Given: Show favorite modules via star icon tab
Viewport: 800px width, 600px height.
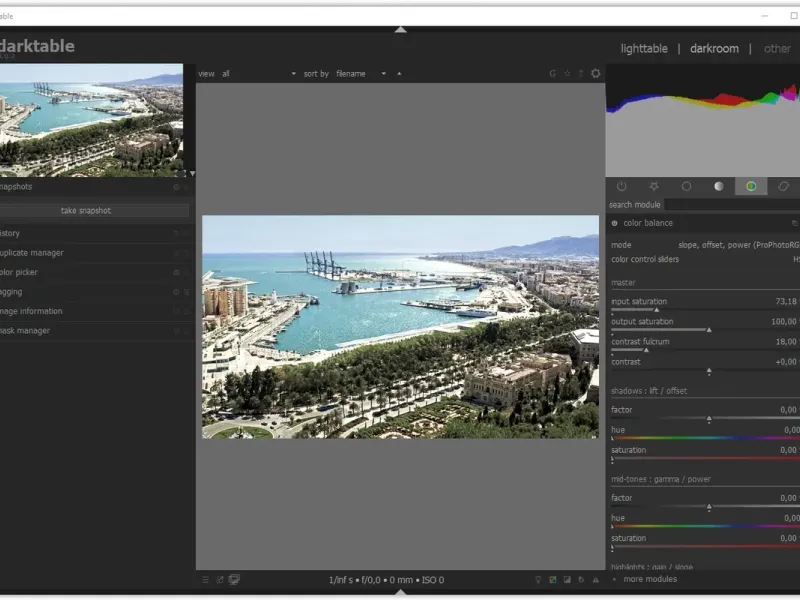Looking at the screenshot, I should pyautogui.click(x=654, y=186).
